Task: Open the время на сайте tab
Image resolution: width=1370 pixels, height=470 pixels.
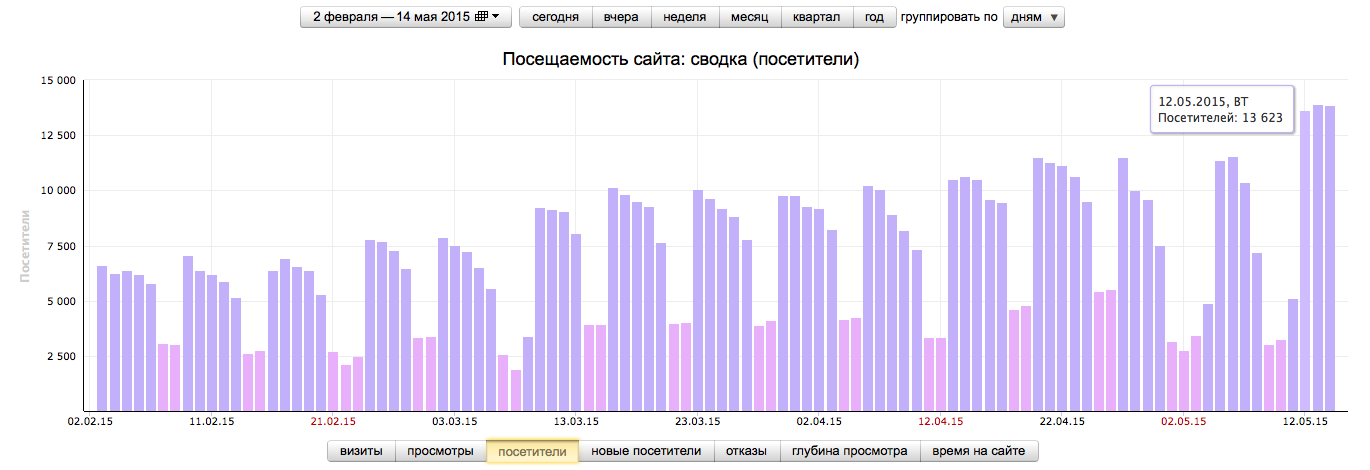Action: 979,451
